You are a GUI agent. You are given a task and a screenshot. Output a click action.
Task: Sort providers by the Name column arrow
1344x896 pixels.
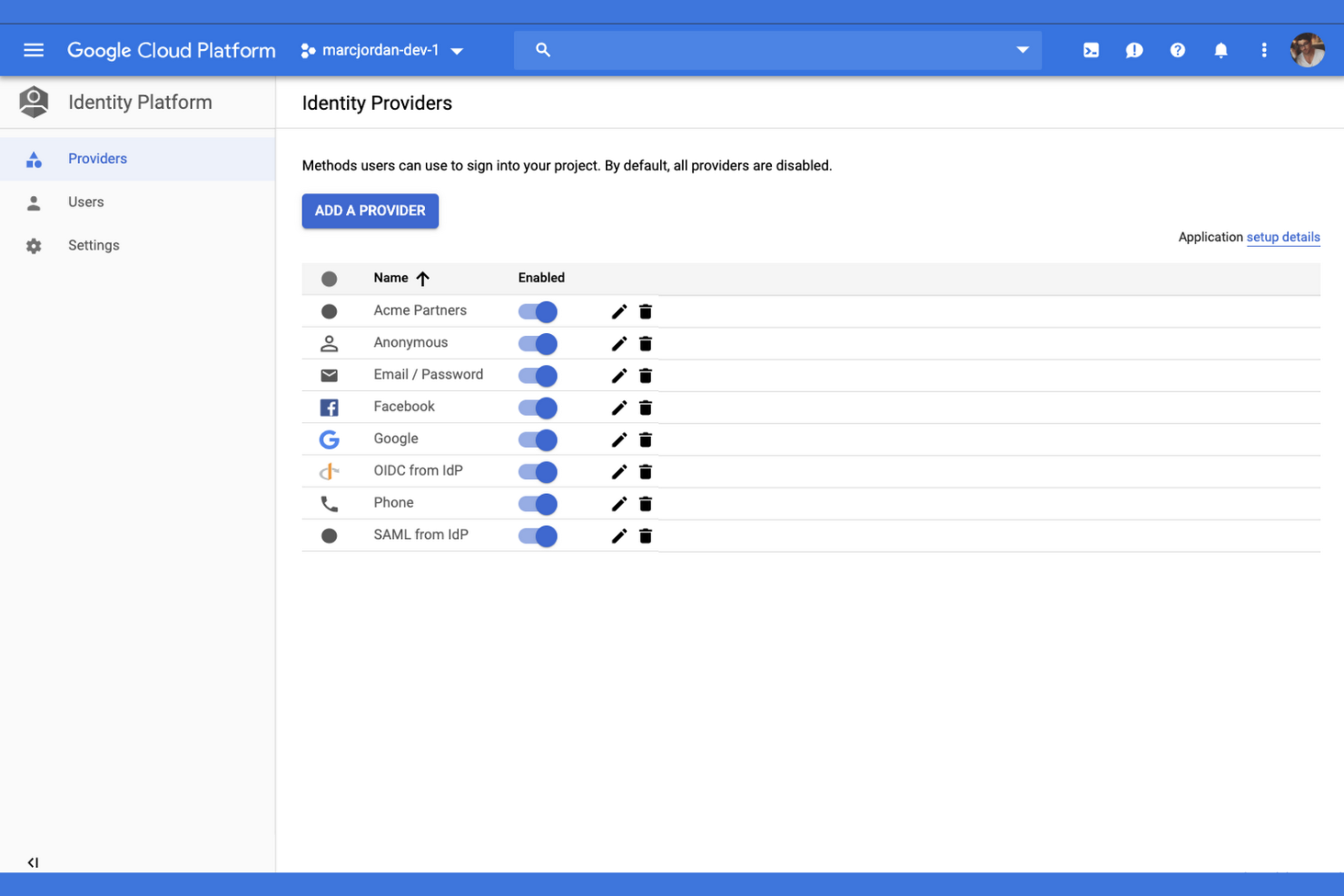[423, 278]
